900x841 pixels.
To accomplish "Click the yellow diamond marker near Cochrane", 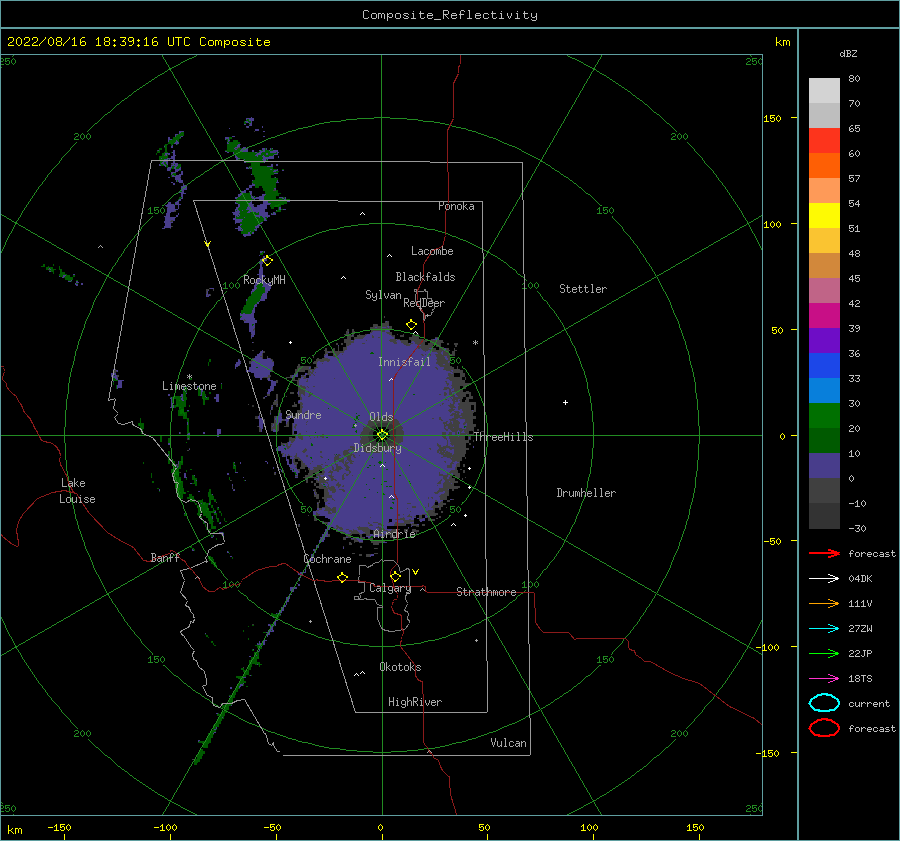I will [342, 577].
